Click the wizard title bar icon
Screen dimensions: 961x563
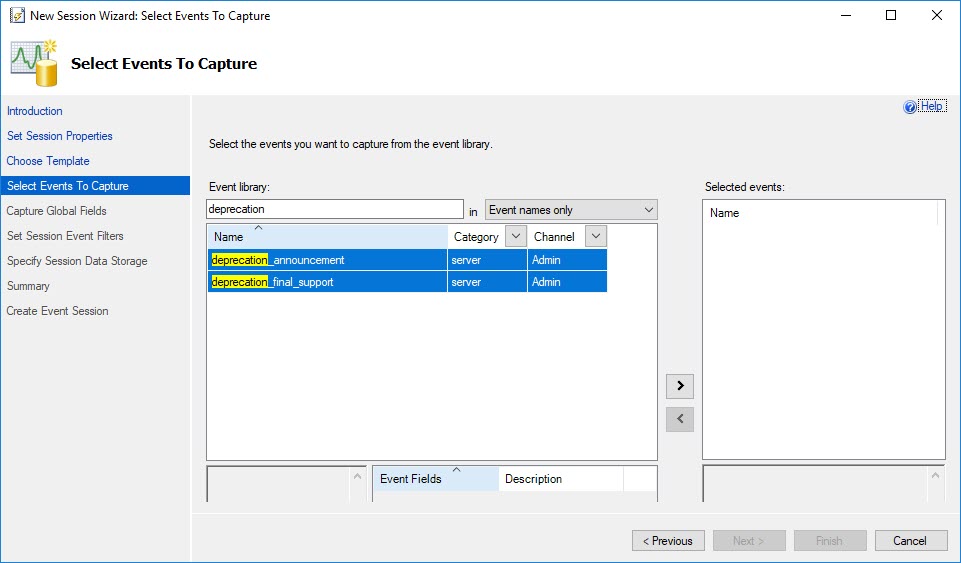(x=17, y=15)
